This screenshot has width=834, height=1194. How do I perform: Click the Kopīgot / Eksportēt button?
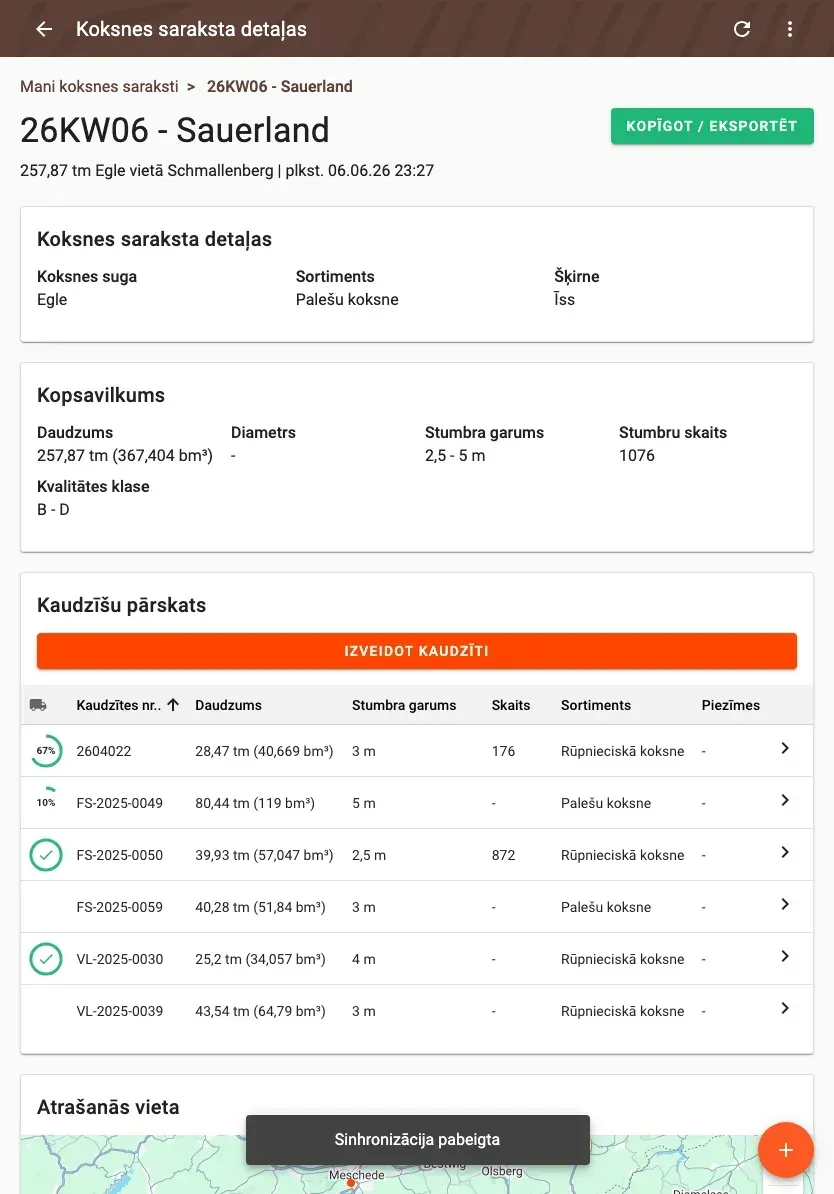(x=712, y=126)
